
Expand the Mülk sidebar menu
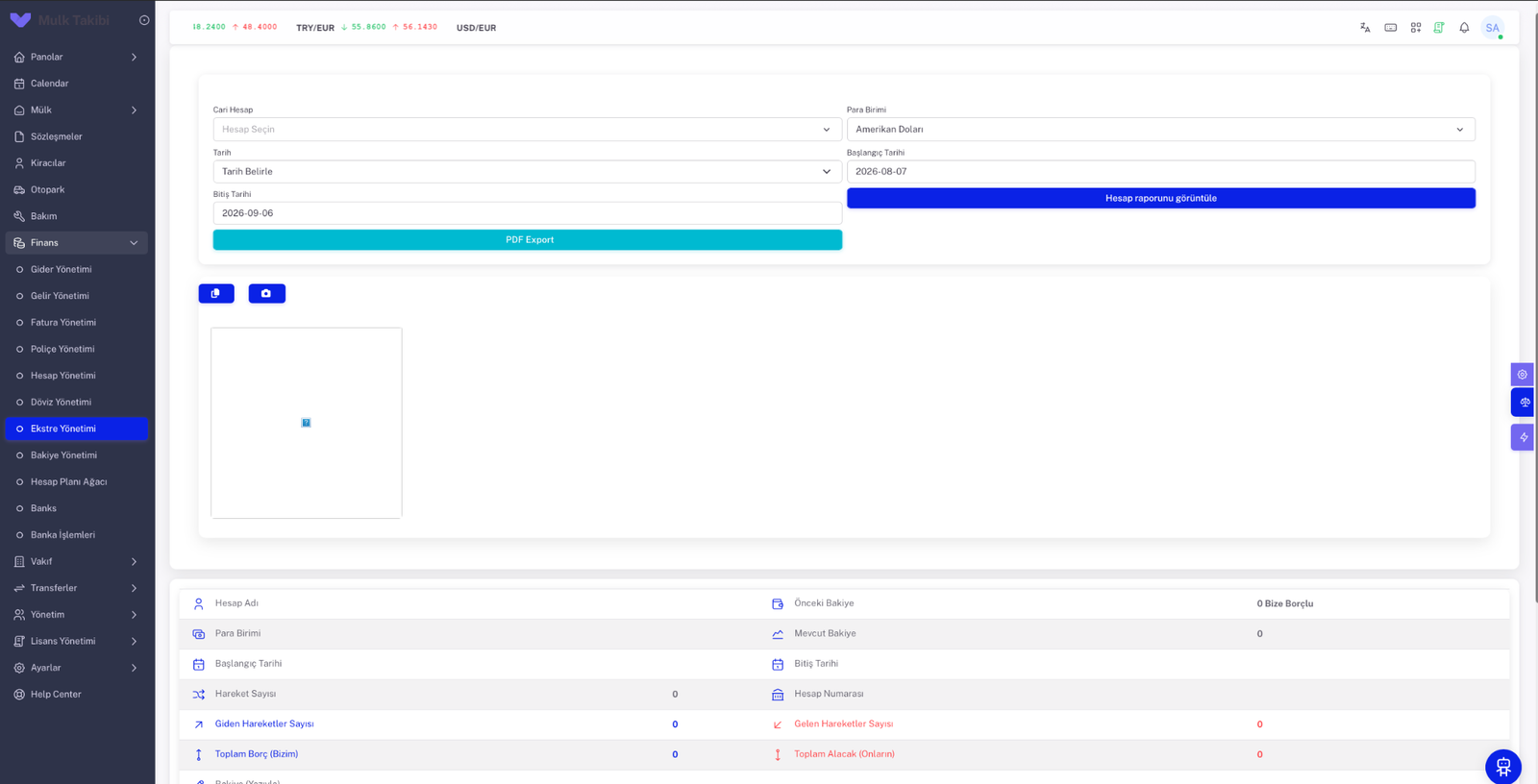[77, 110]
